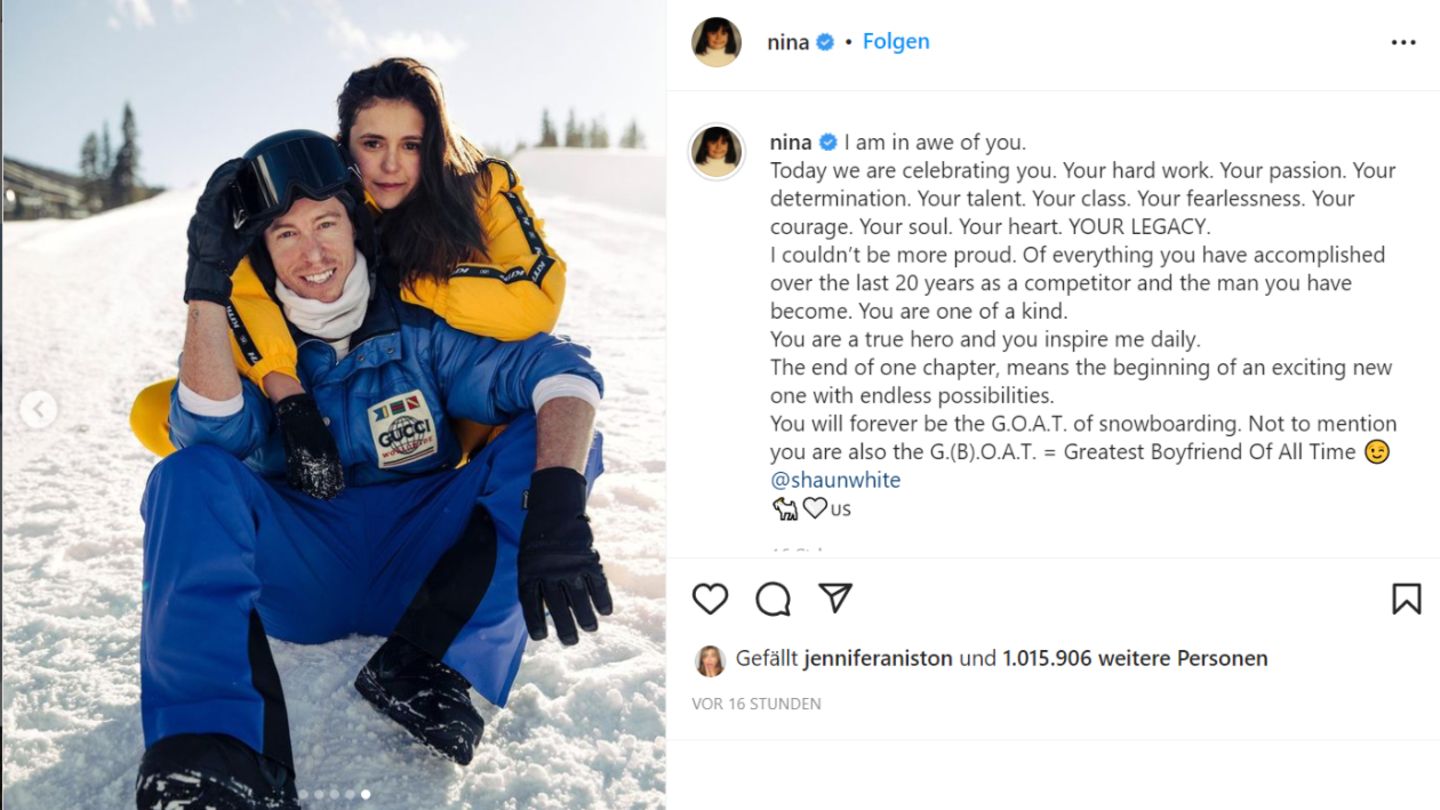Save the post with the bookmark icon

tap(1406, 599)
